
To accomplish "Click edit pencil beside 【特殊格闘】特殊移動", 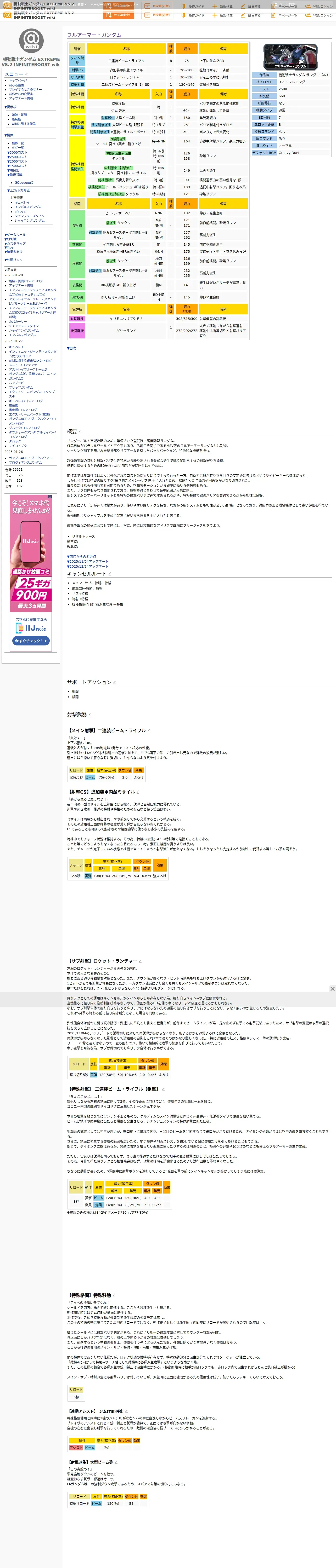I will (x=114, y=1295).
